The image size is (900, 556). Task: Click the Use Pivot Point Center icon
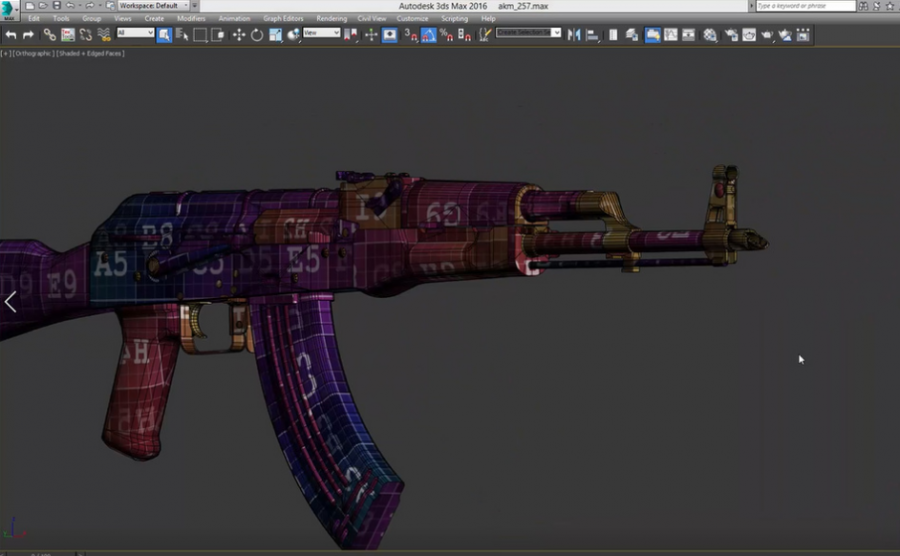350,35
